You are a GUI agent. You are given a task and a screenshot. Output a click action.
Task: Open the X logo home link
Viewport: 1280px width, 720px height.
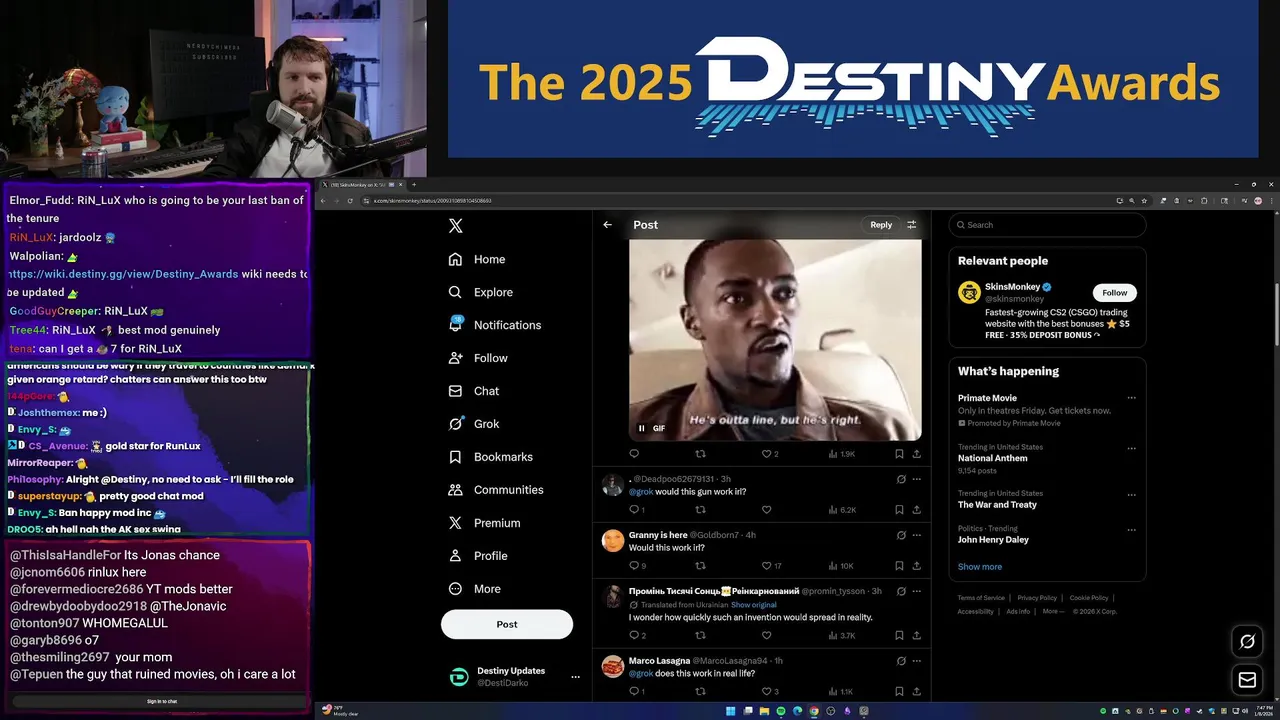click(x=455, y=226)
